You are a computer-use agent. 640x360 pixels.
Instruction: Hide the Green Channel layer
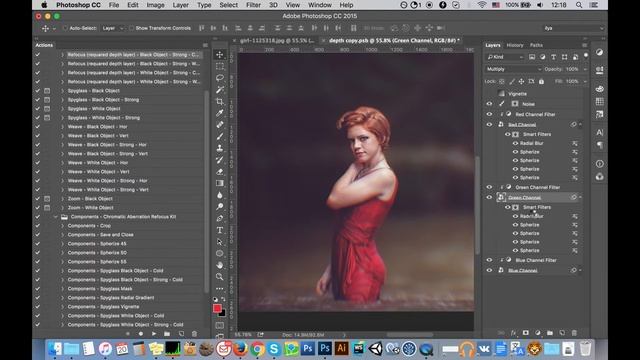point(489,198)
